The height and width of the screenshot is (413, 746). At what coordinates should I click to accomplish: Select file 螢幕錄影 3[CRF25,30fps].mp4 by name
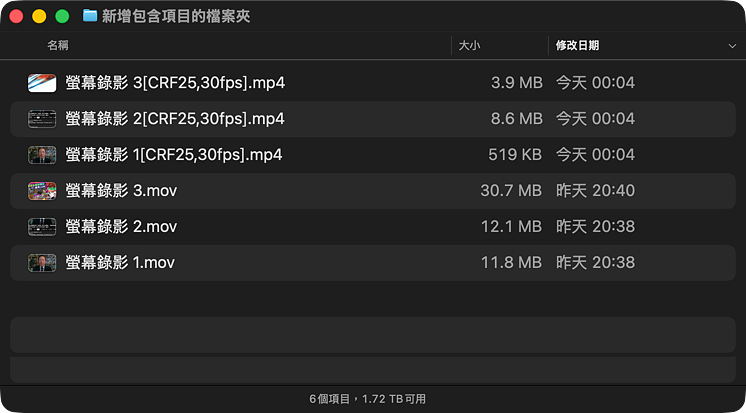175,83
